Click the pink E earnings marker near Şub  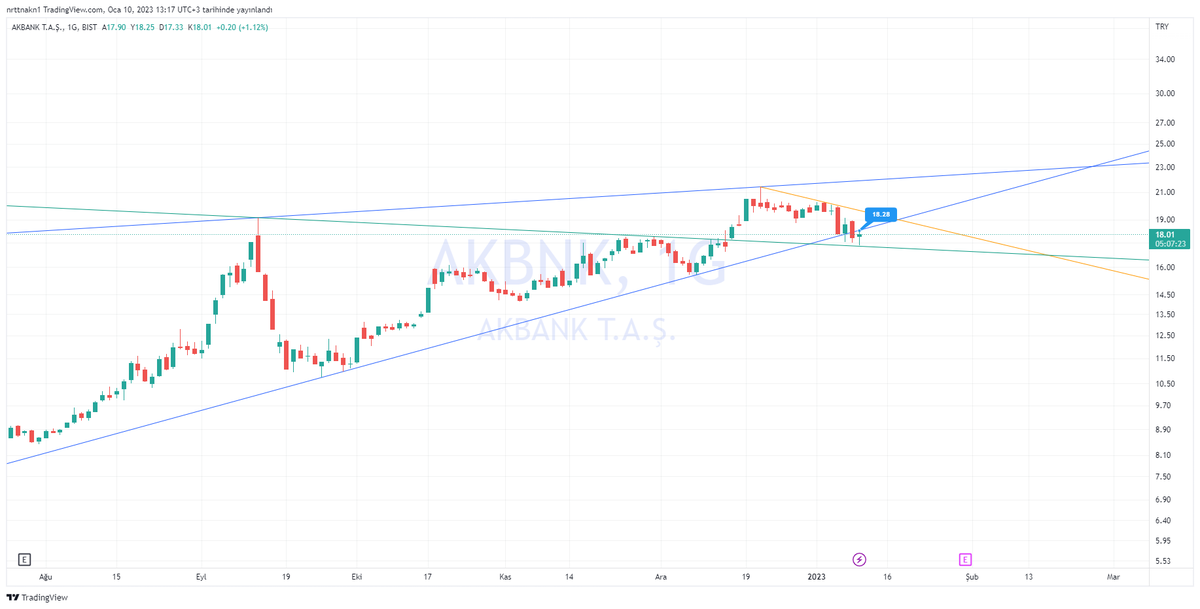[x=965, y=559]
